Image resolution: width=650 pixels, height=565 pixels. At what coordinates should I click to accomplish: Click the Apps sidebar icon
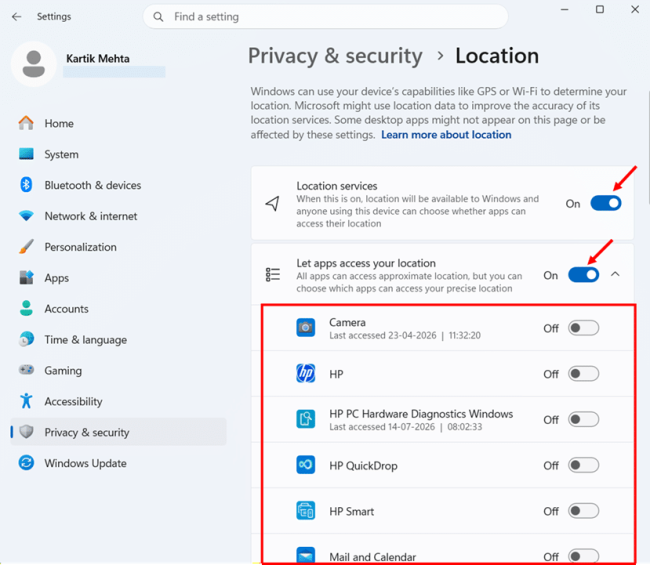click(26, 278)
